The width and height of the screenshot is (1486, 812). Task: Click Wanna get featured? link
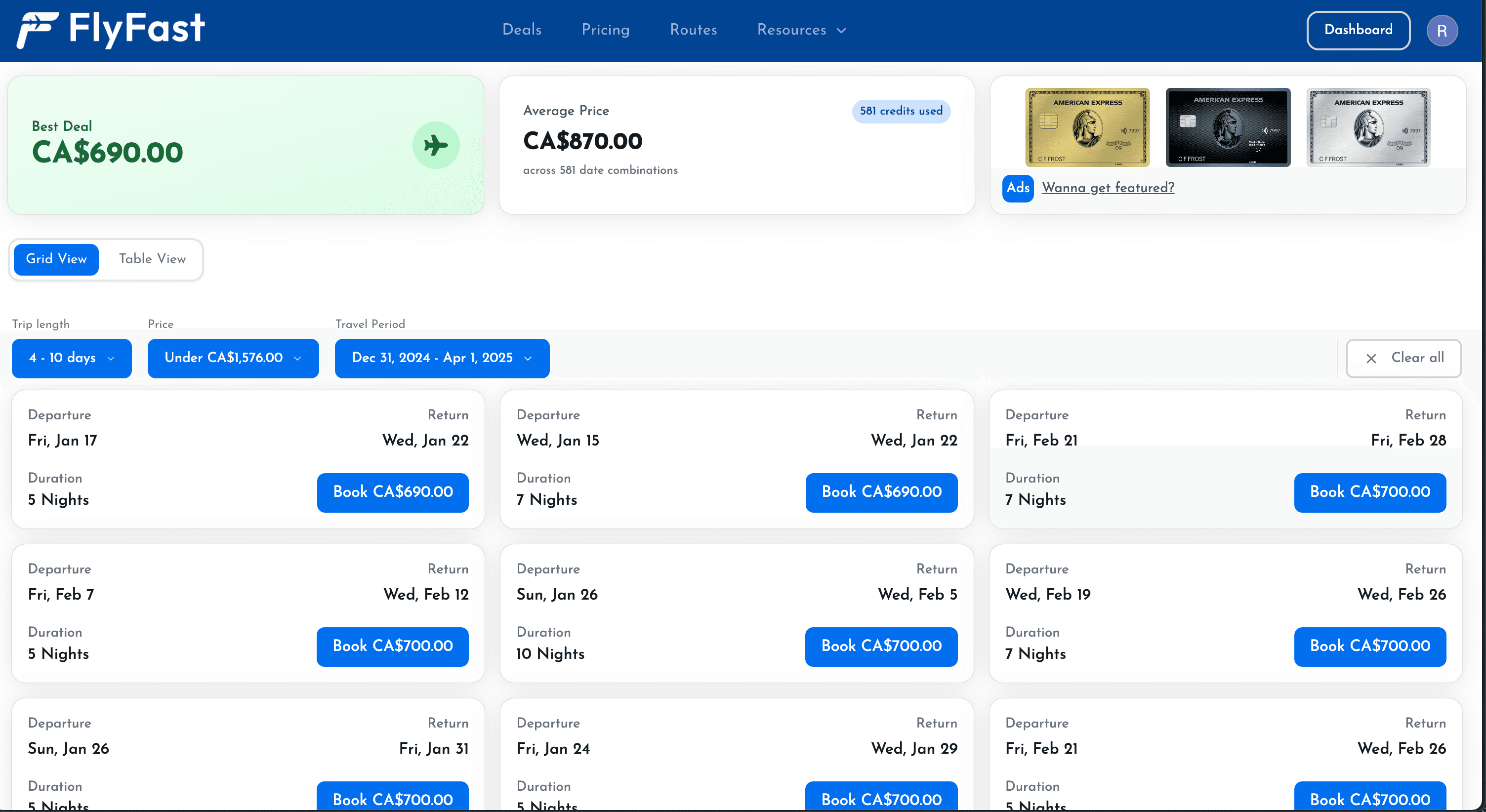click(1108, 188)
